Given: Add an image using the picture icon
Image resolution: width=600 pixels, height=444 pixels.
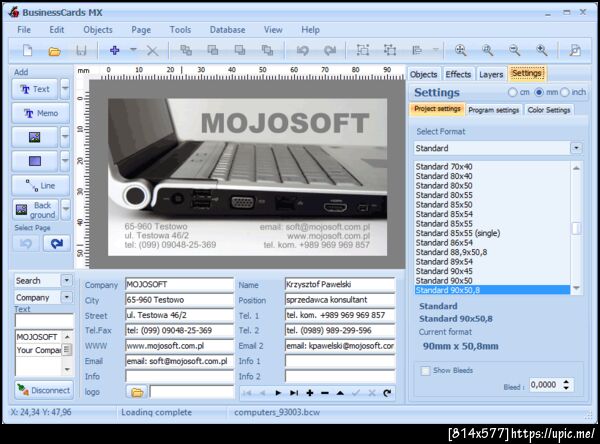Looking at the screenshot, I should [x=35, y=137].
